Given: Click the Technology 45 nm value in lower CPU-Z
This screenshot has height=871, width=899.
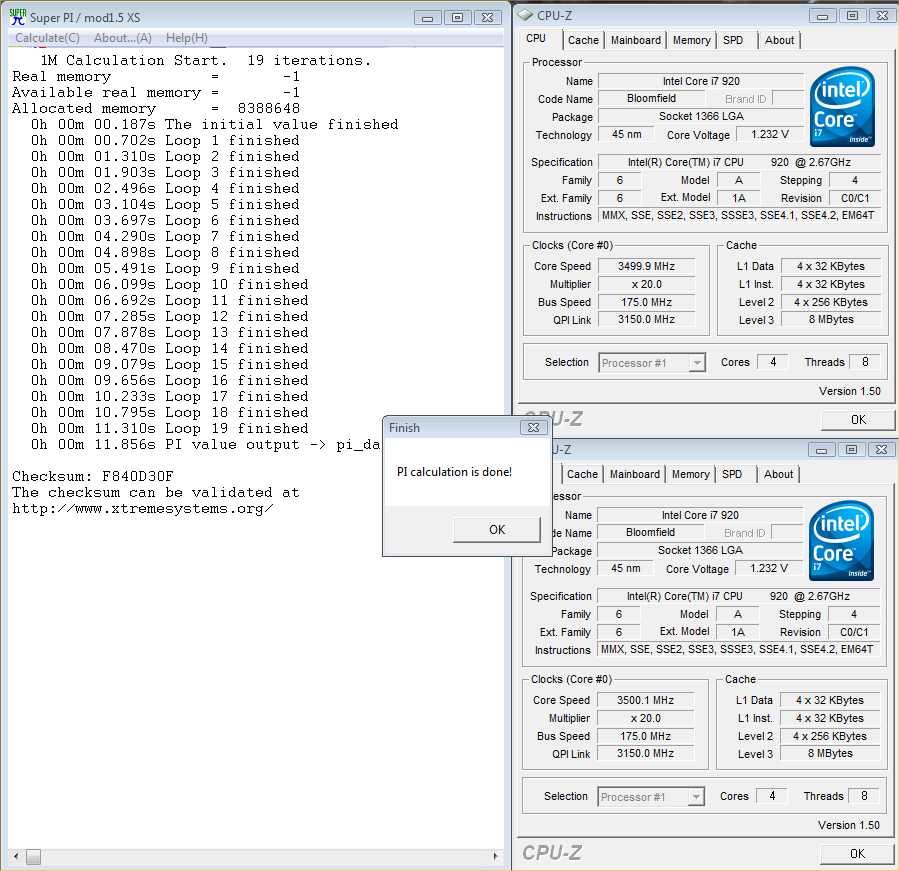Looking at the screenshot, I should click(x=625, y=568).
